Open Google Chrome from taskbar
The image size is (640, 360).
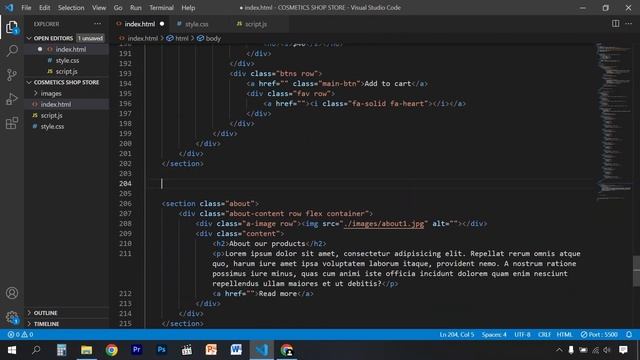pos(111,350)
